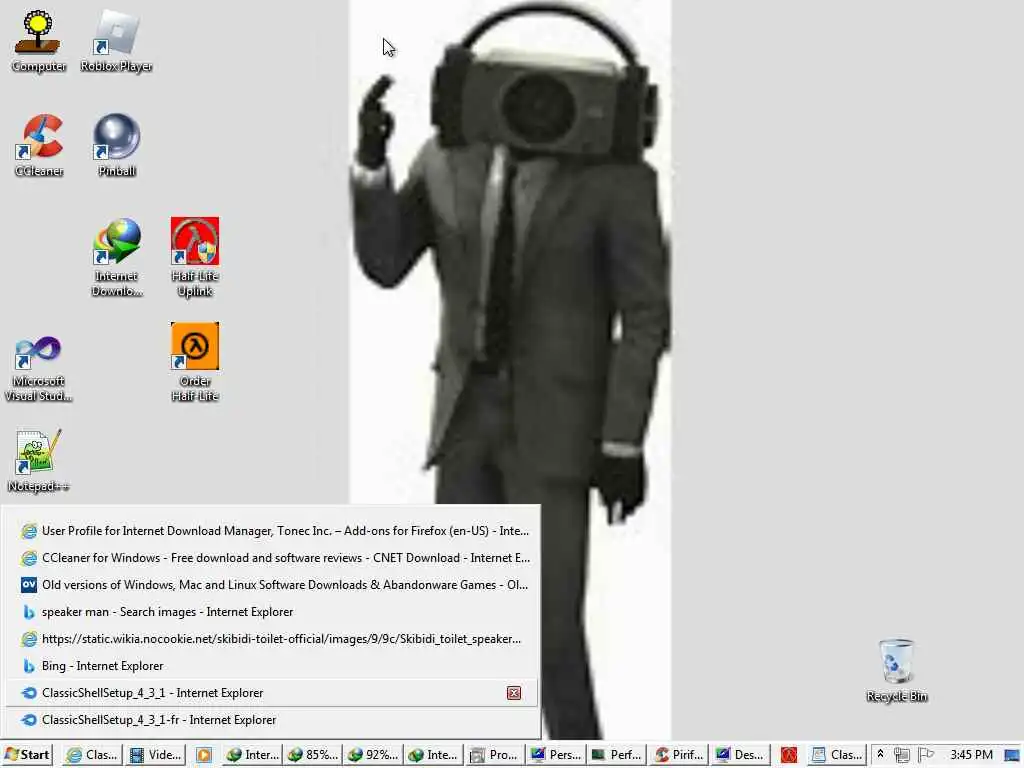Open the Recycle Bin
The height and width of the screenshot is (768, 1024).
[897, 671]
